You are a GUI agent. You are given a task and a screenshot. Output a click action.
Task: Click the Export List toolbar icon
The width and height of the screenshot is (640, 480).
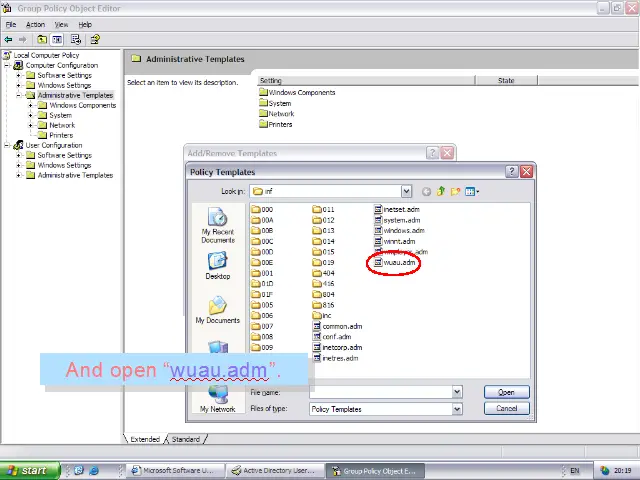coord(76,40)
